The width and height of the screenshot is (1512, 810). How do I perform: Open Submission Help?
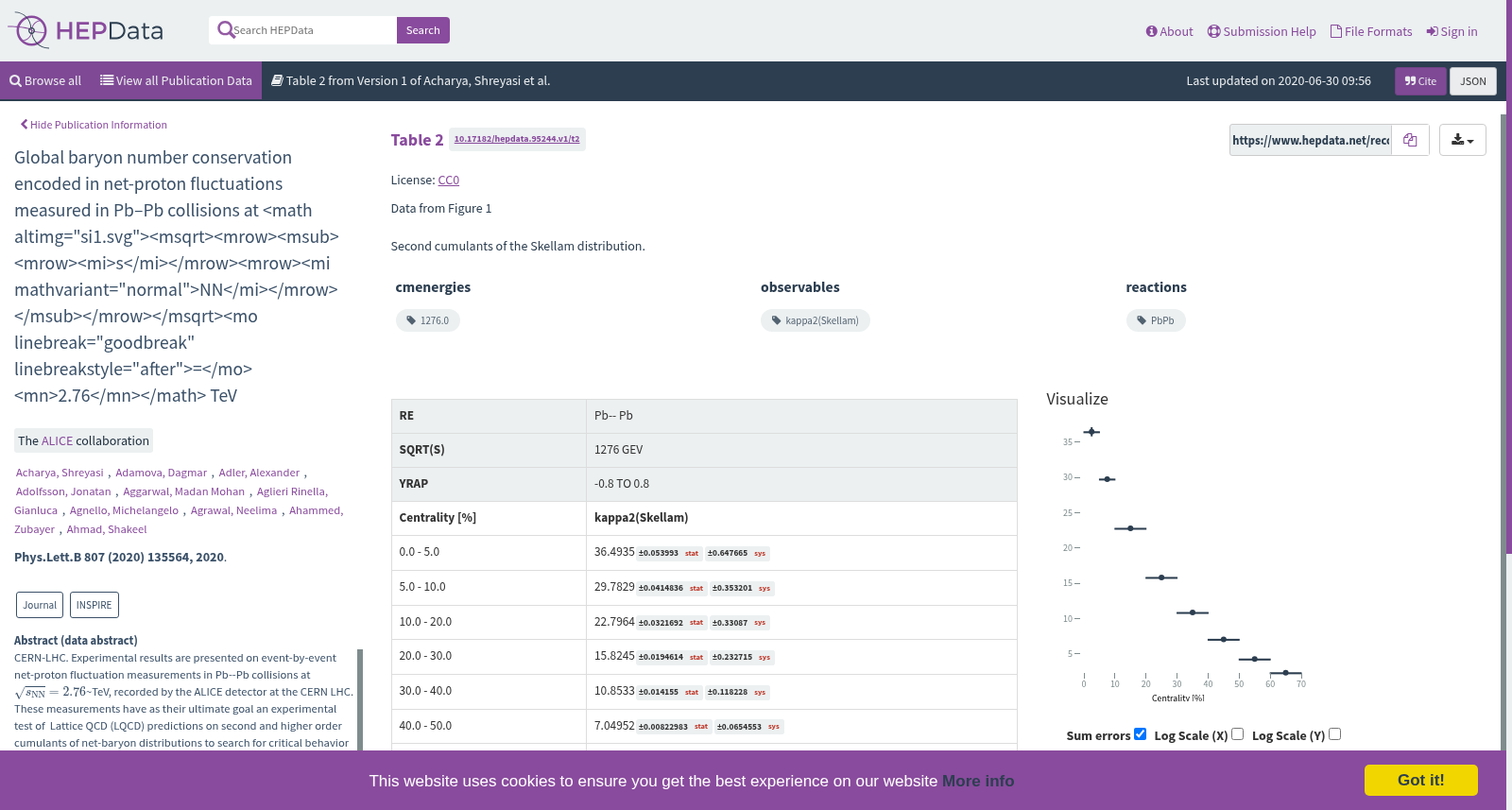tap(1262, 31)
